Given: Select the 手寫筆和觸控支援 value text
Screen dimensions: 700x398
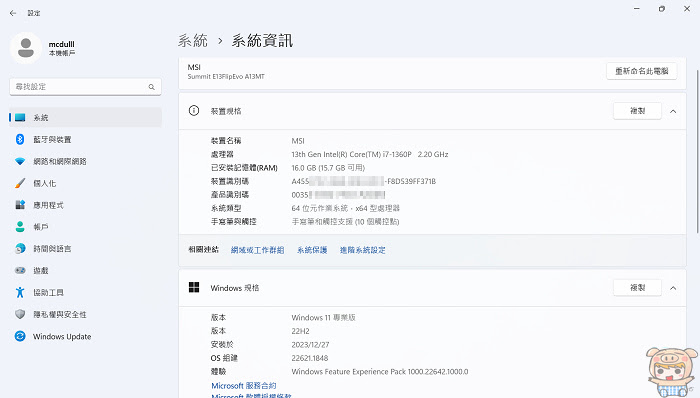Looking at the screenshot, I should tap(345, 221).
